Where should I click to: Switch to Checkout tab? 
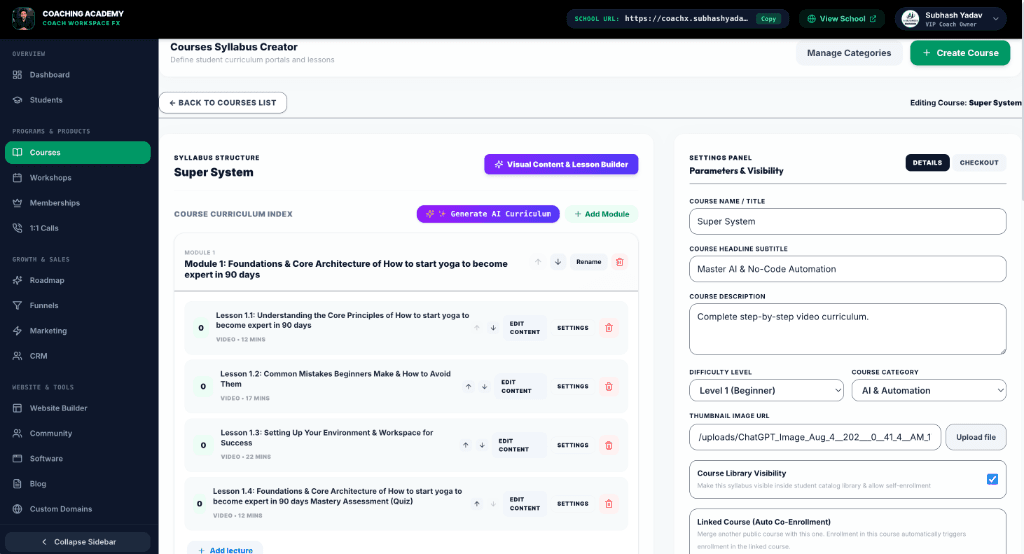(978, 163)
